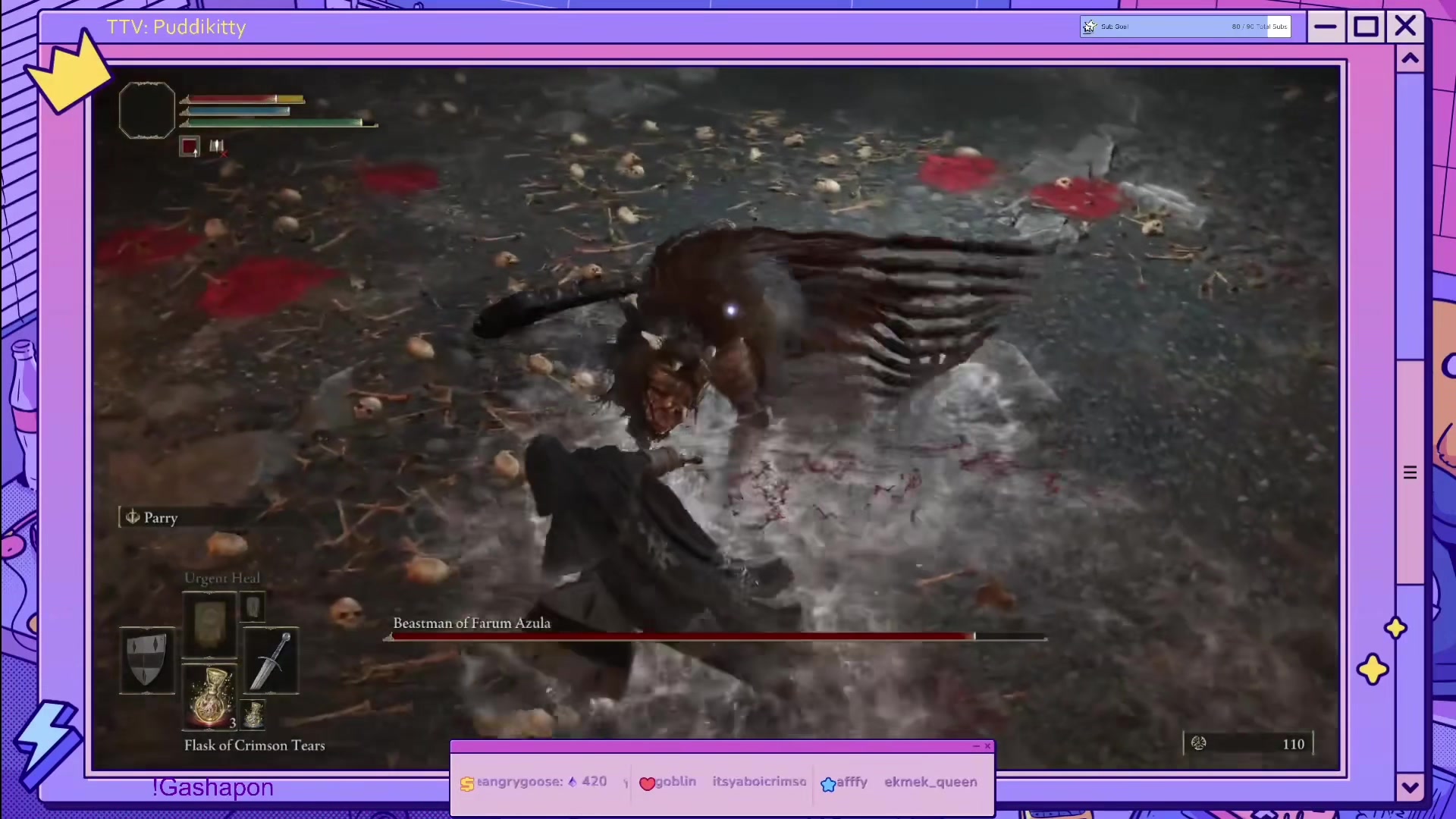Click the rune count '110'
This screenshot has width=1456, height=819.
click(1294, 744)
